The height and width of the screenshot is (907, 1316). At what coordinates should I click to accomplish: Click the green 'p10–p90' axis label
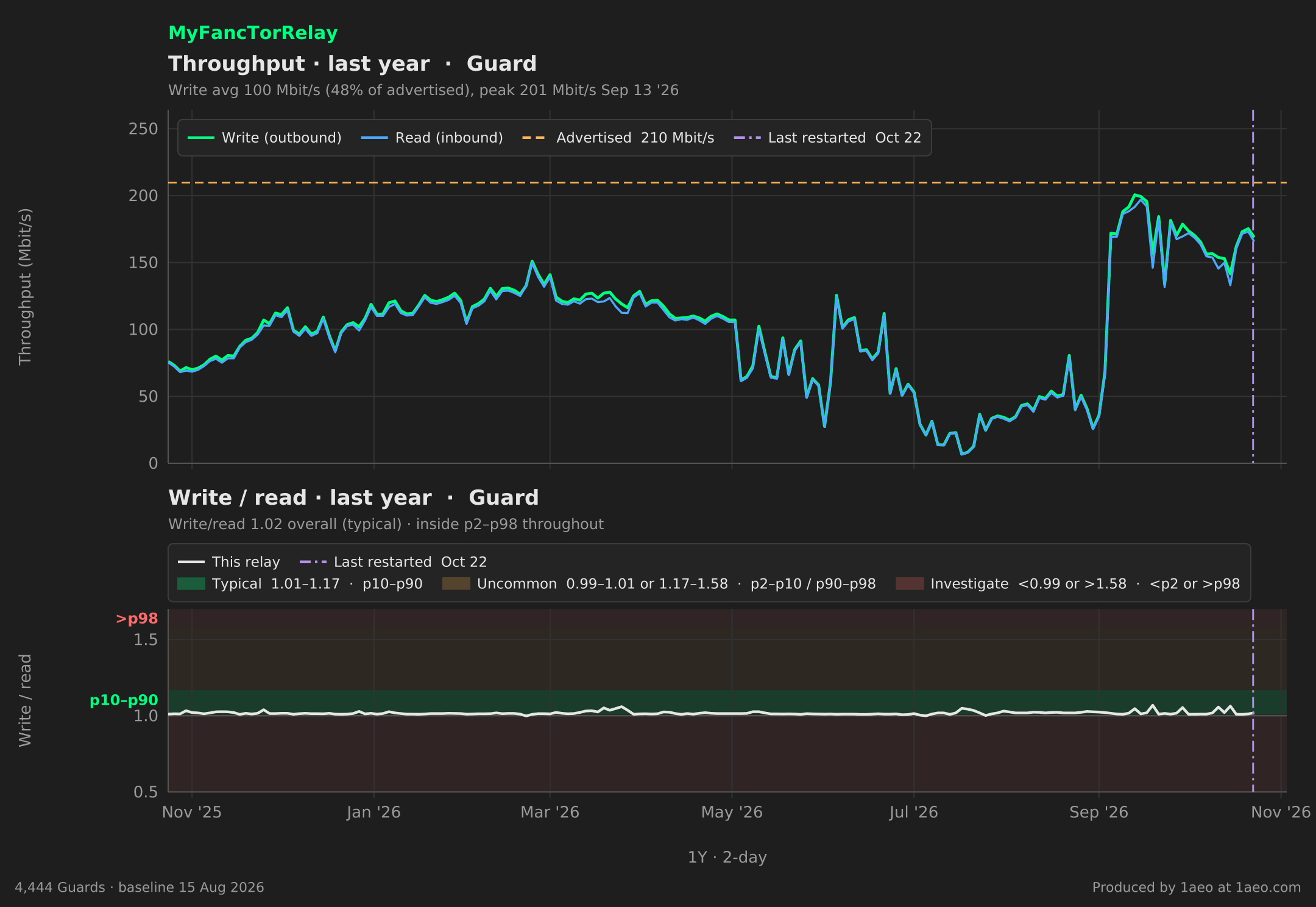(124, 700)
